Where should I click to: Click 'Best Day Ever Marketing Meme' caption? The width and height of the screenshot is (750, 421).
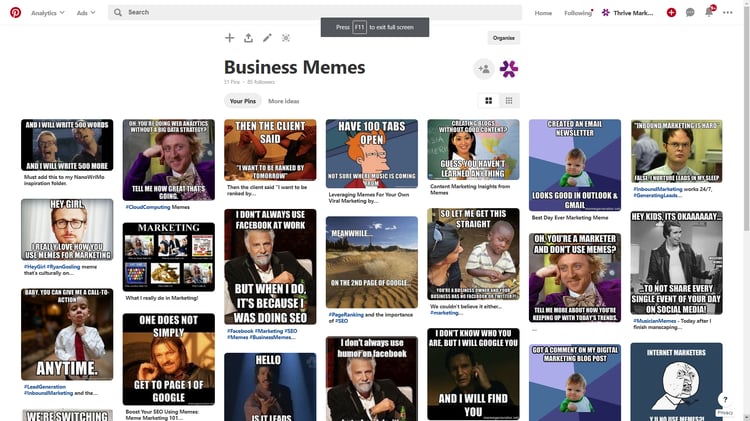pyautogui.click(x=570, y=218)
